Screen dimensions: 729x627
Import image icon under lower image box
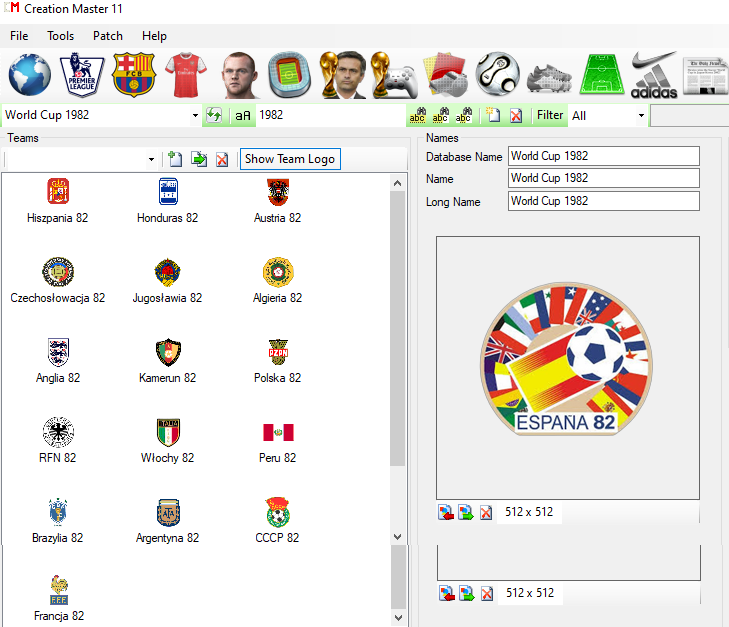click(447, 594)
